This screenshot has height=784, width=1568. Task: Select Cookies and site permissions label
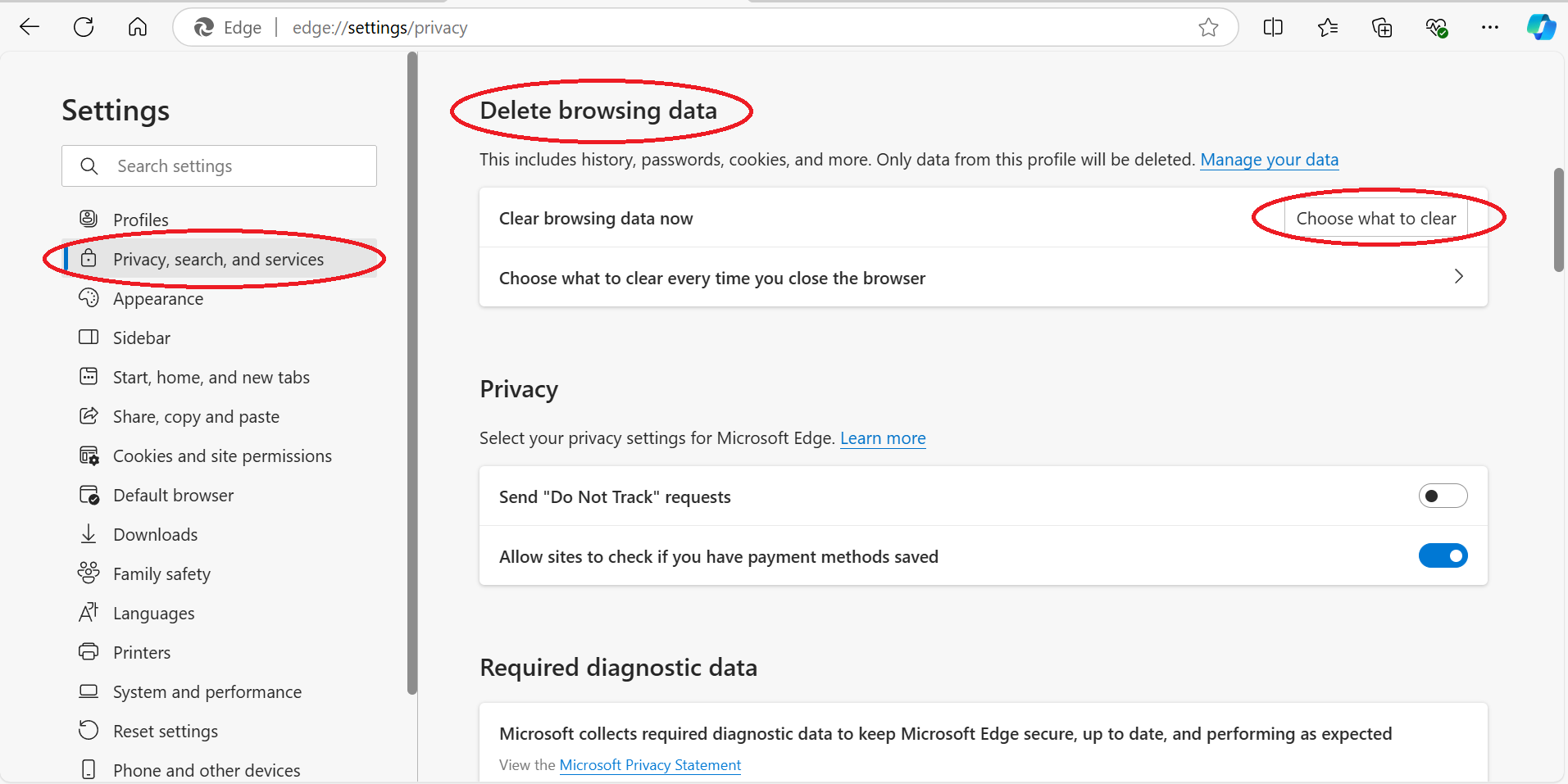point(222,455)
